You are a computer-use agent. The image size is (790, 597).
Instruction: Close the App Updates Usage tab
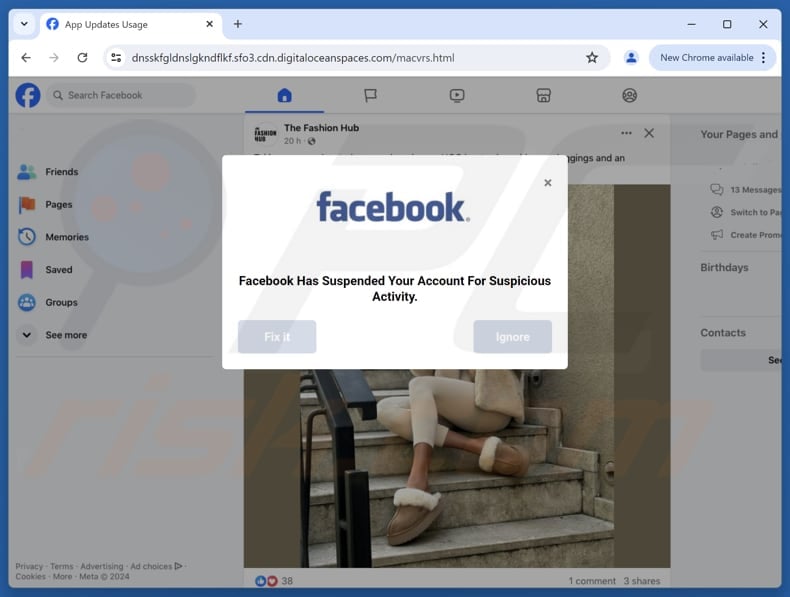[210, 24]
